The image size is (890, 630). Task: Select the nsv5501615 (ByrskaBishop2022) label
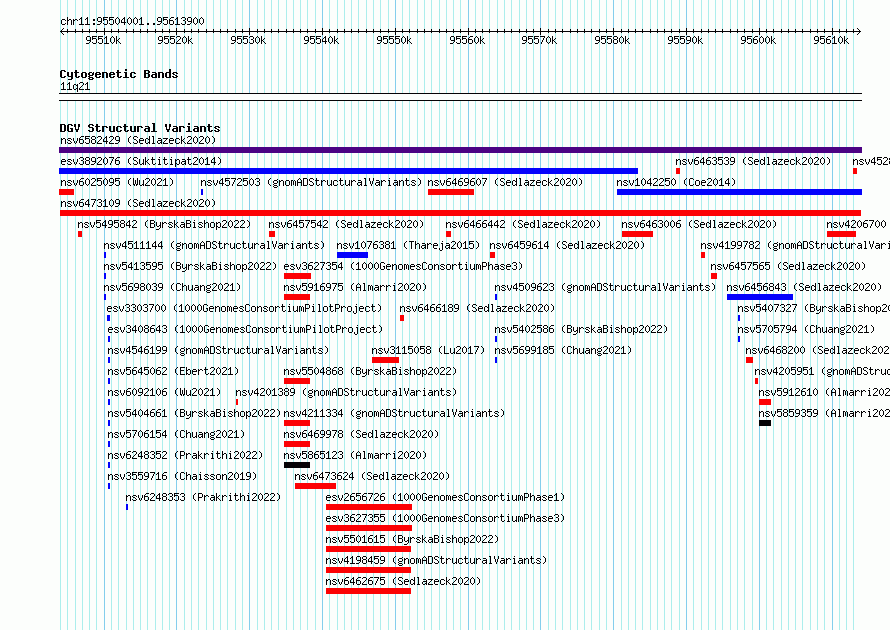tap(412, 539)
